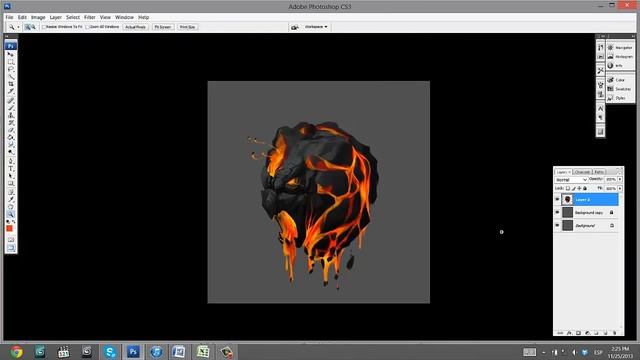This screenshot has width=640, height=360.
Task: Switch to the Channels tab
Action: pos(582,172)
